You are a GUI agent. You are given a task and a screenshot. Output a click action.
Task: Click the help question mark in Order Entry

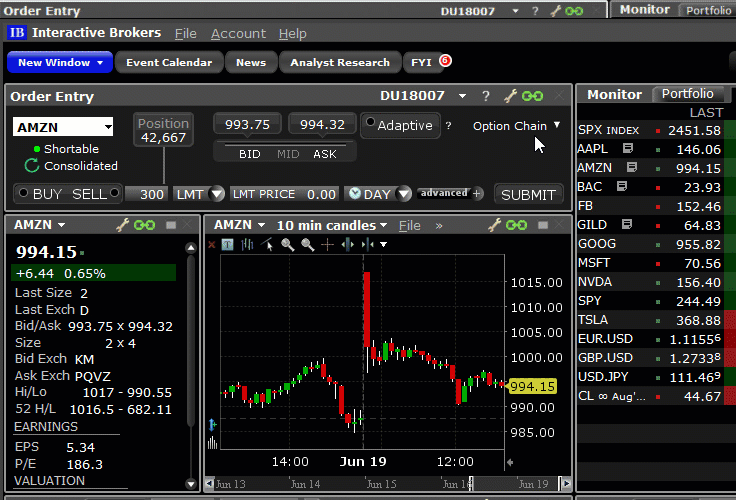click(486, 96)
